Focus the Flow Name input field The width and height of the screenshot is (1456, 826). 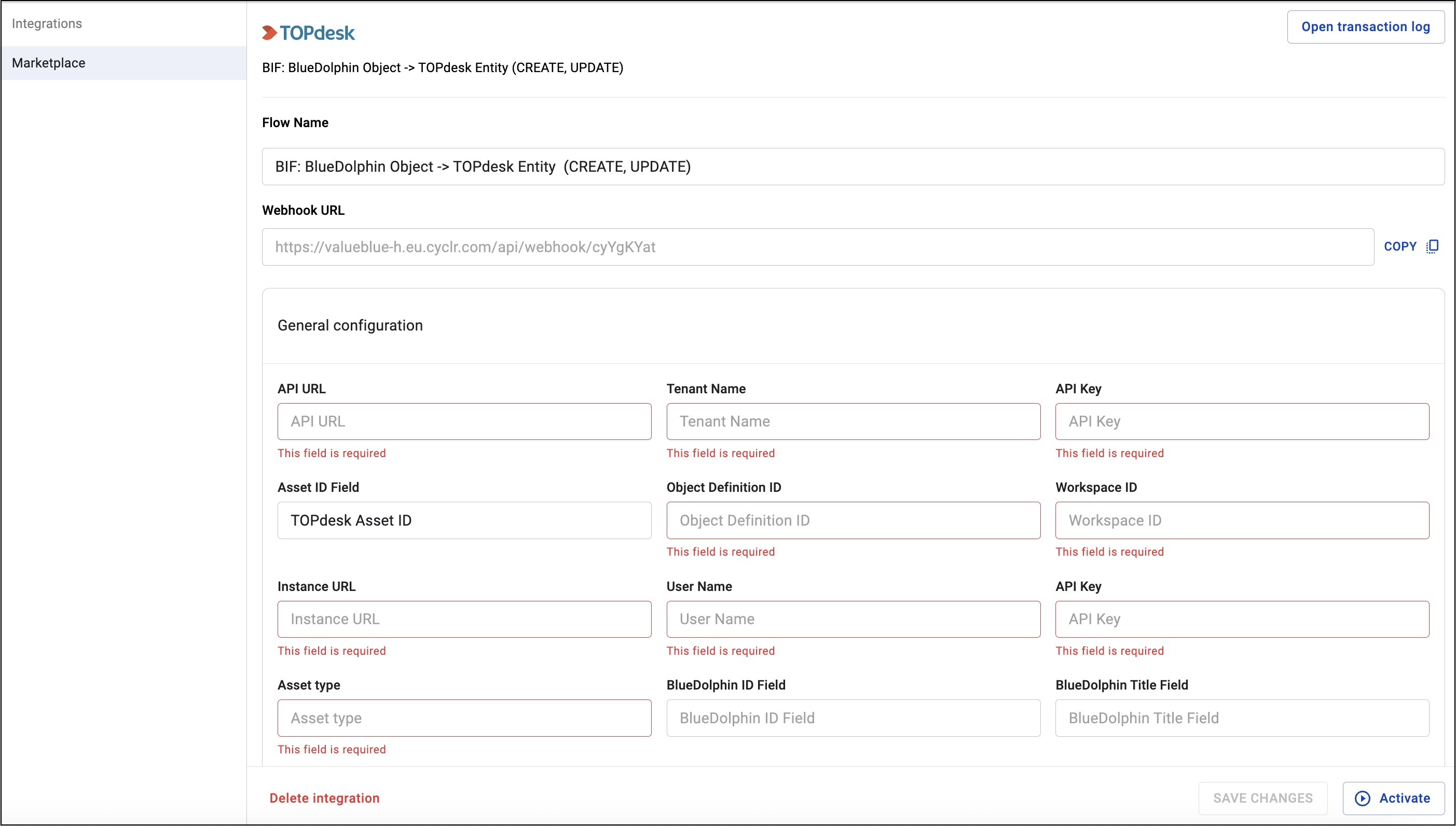pos(853,166)
